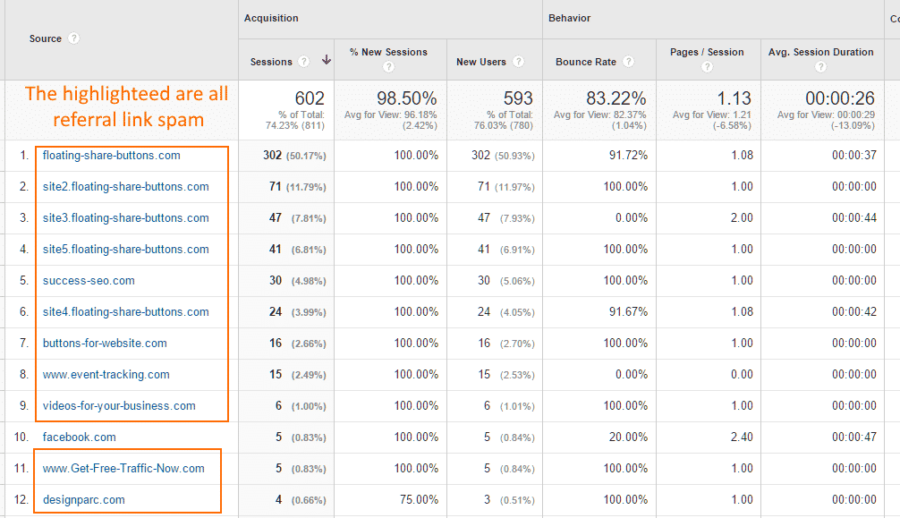Click the help icon beside Sessions header
The image size is (900, 518).
coord(304,61)
